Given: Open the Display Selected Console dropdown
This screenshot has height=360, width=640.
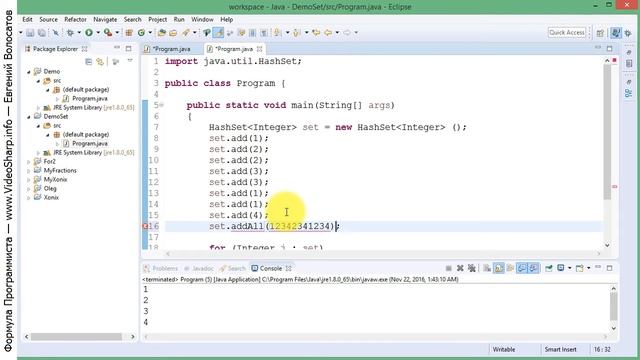Looking at the screenshot, I should [570, 268].
